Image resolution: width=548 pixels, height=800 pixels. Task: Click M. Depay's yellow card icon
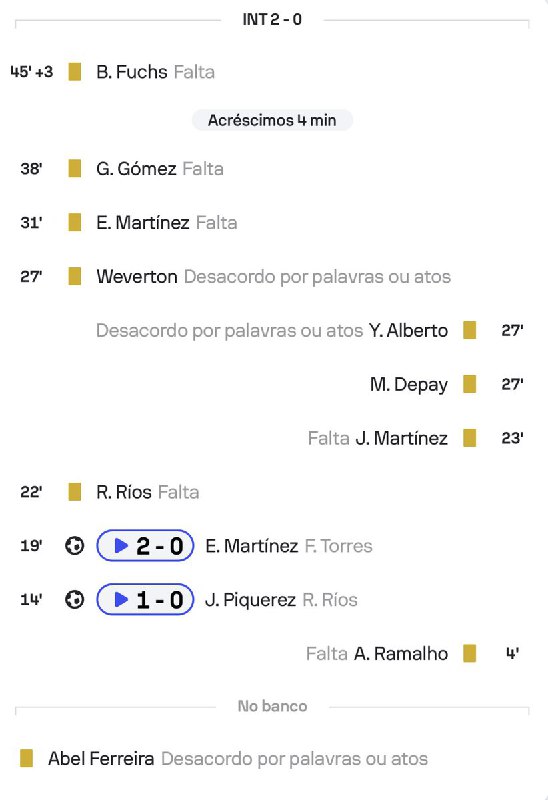[469, 384]
